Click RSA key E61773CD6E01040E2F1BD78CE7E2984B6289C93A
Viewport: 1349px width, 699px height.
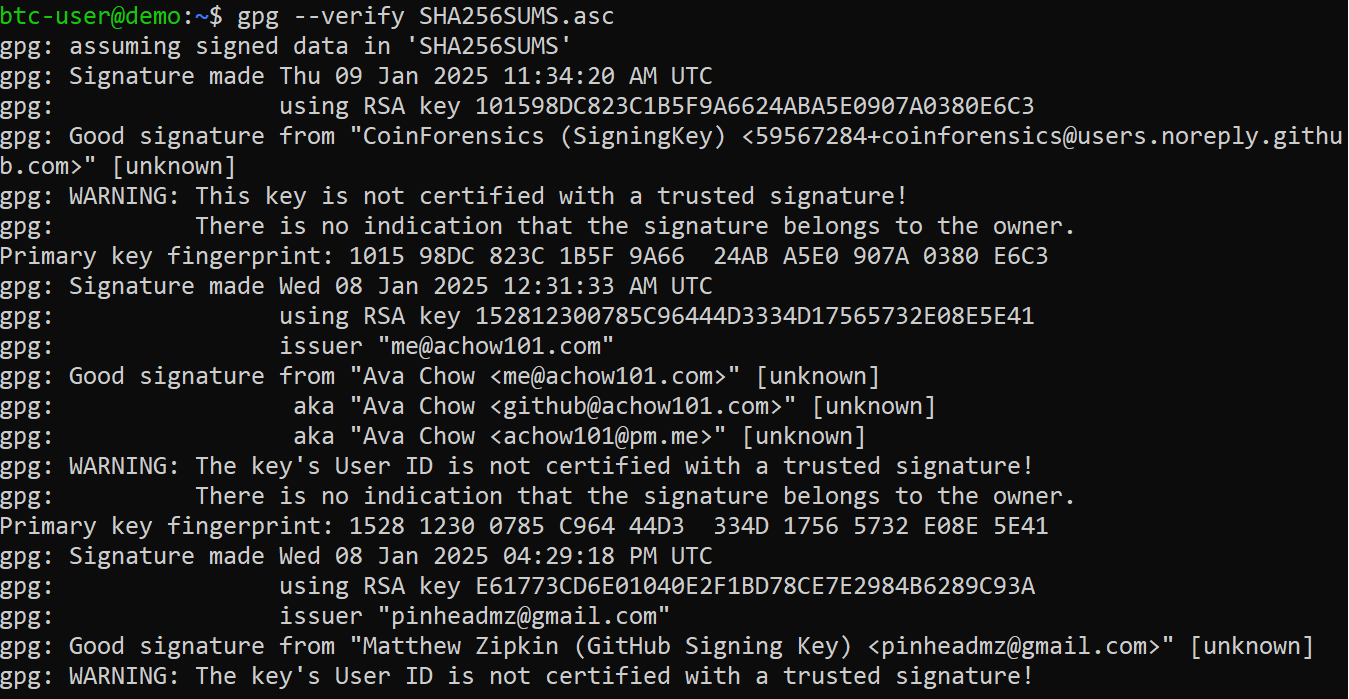[754, 586]
